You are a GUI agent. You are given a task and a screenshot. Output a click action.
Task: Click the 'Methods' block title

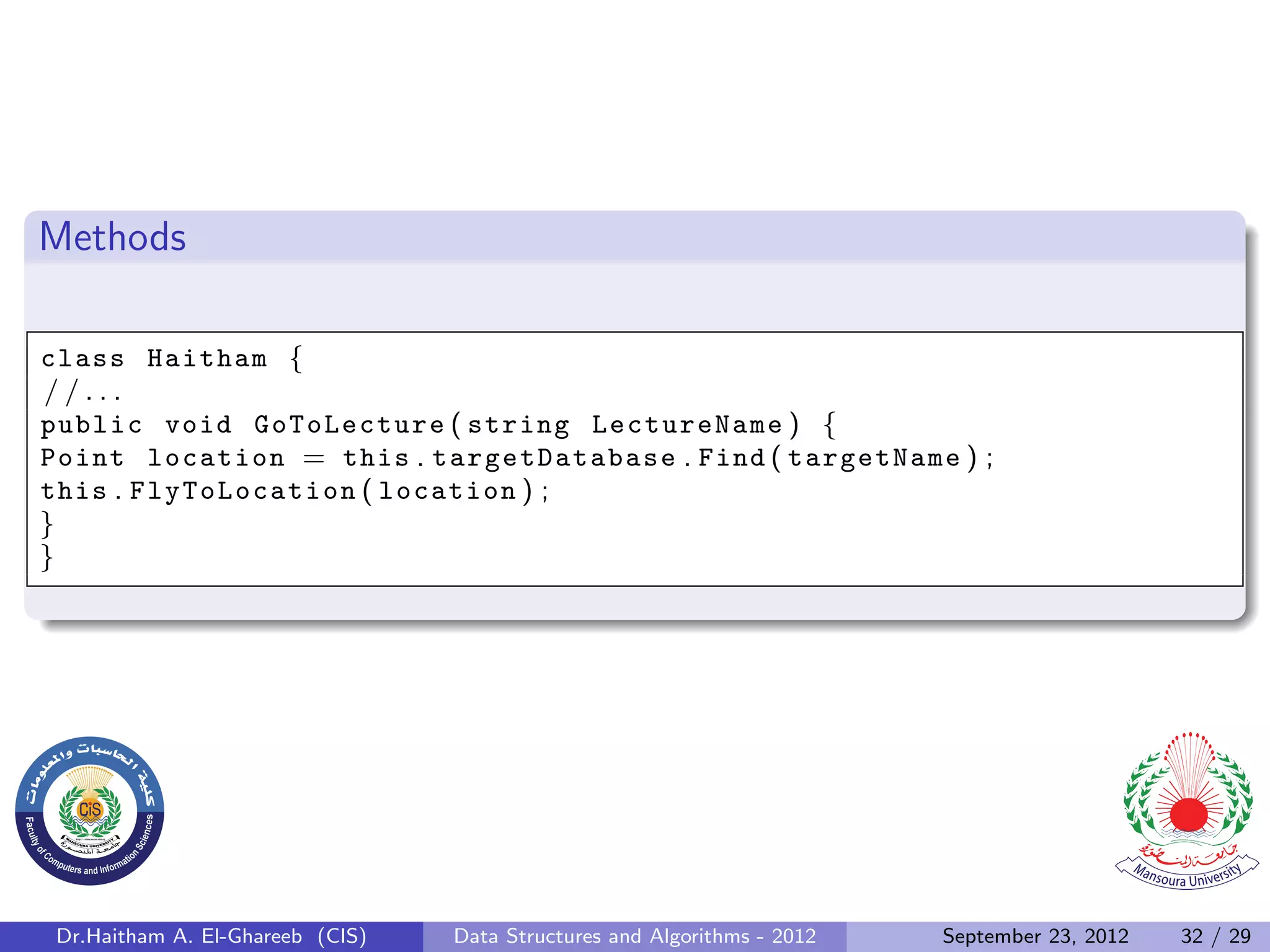tap(113, 237)
